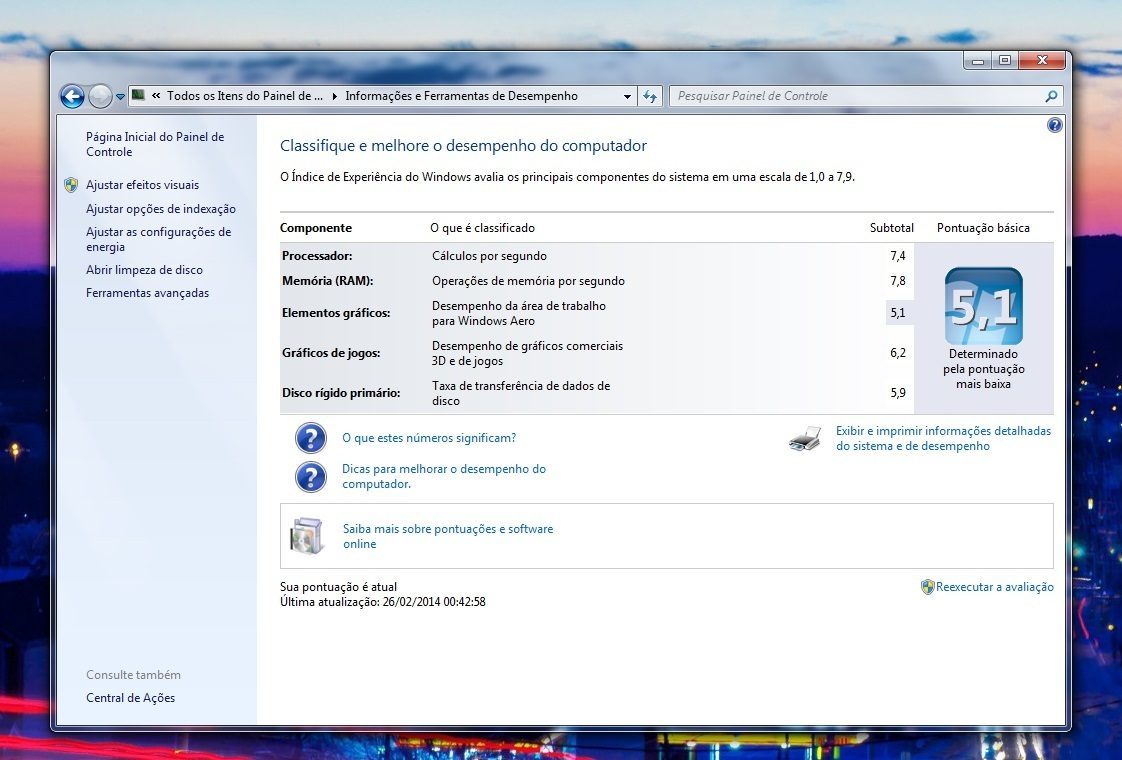Open Ajustar opções de indexação
This screenshot has height=760, width=1122.
(x=161, y=209)
